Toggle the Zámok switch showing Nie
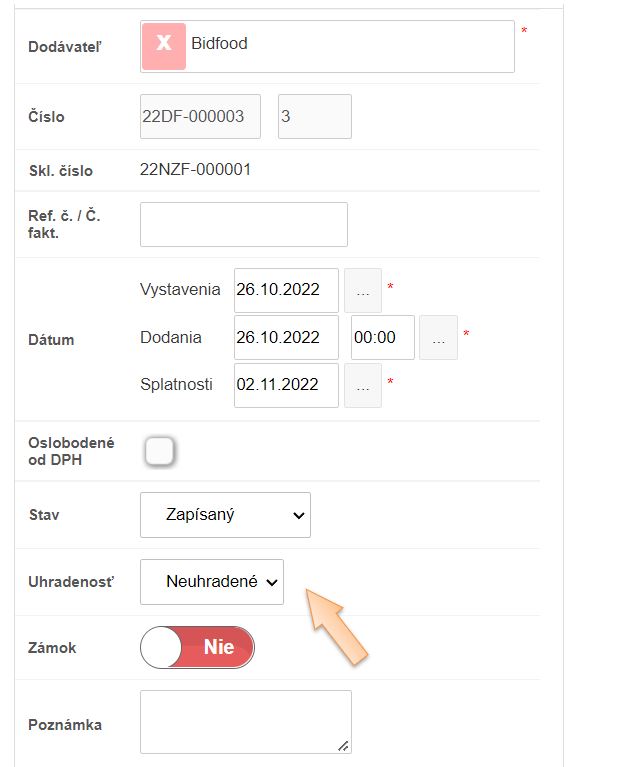This screenshot has width=625, height=767. 198,648
